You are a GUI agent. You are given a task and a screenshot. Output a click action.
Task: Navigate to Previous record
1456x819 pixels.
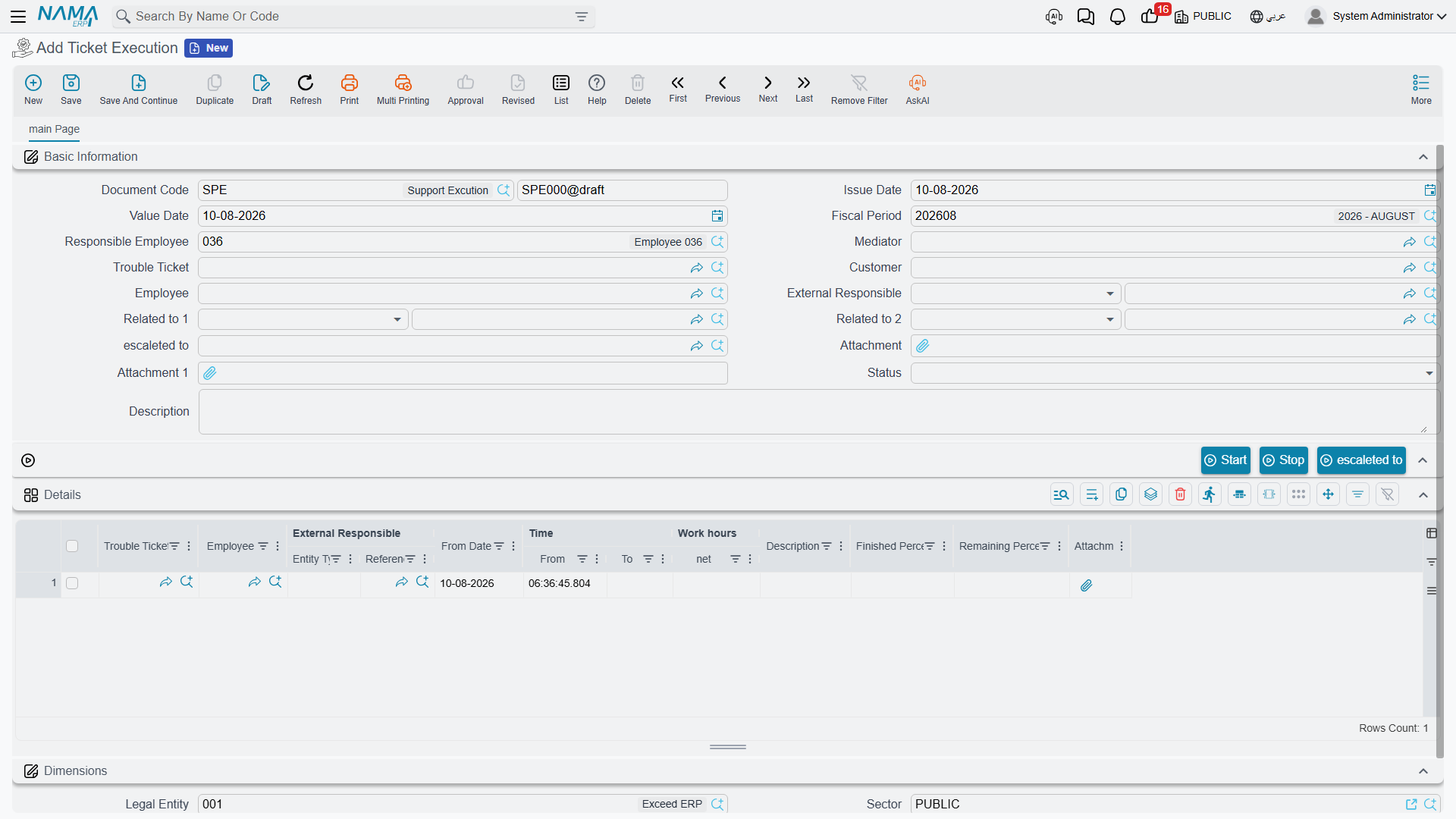point(723,89)
